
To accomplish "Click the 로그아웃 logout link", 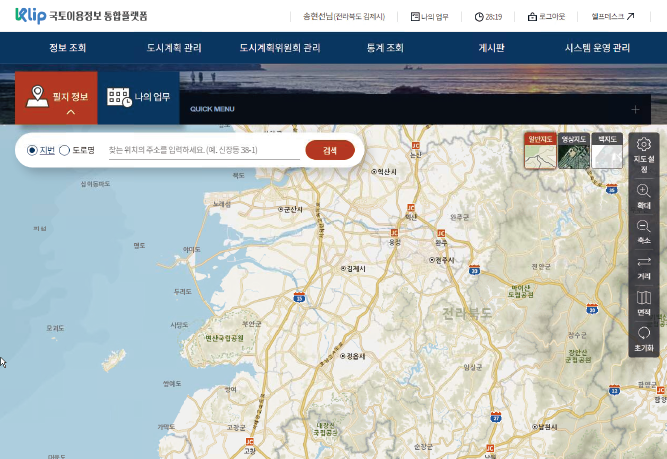I will tap(546, 16).
